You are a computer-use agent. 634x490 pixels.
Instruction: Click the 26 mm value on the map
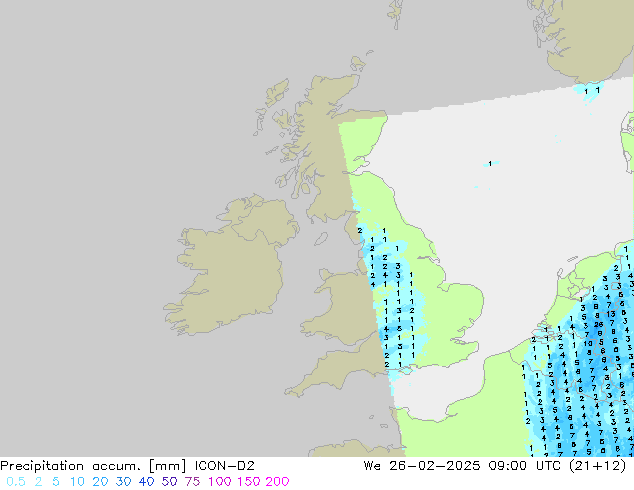(599, 324)
